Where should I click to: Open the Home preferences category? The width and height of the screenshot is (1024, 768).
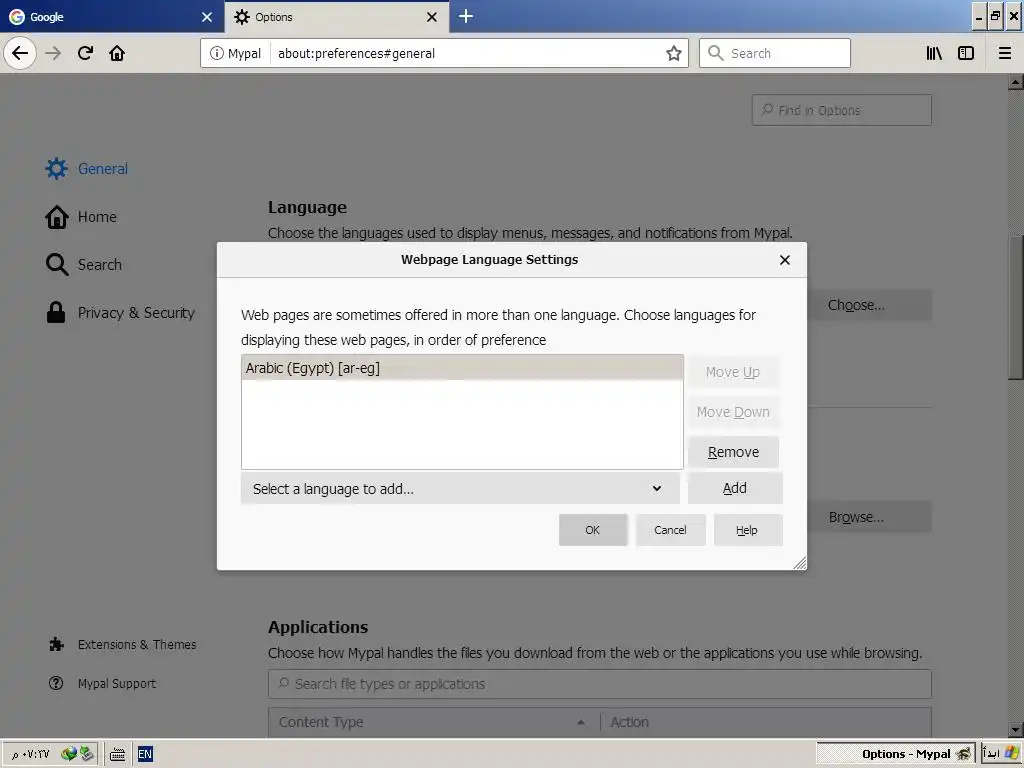click(x=81, y=217)
